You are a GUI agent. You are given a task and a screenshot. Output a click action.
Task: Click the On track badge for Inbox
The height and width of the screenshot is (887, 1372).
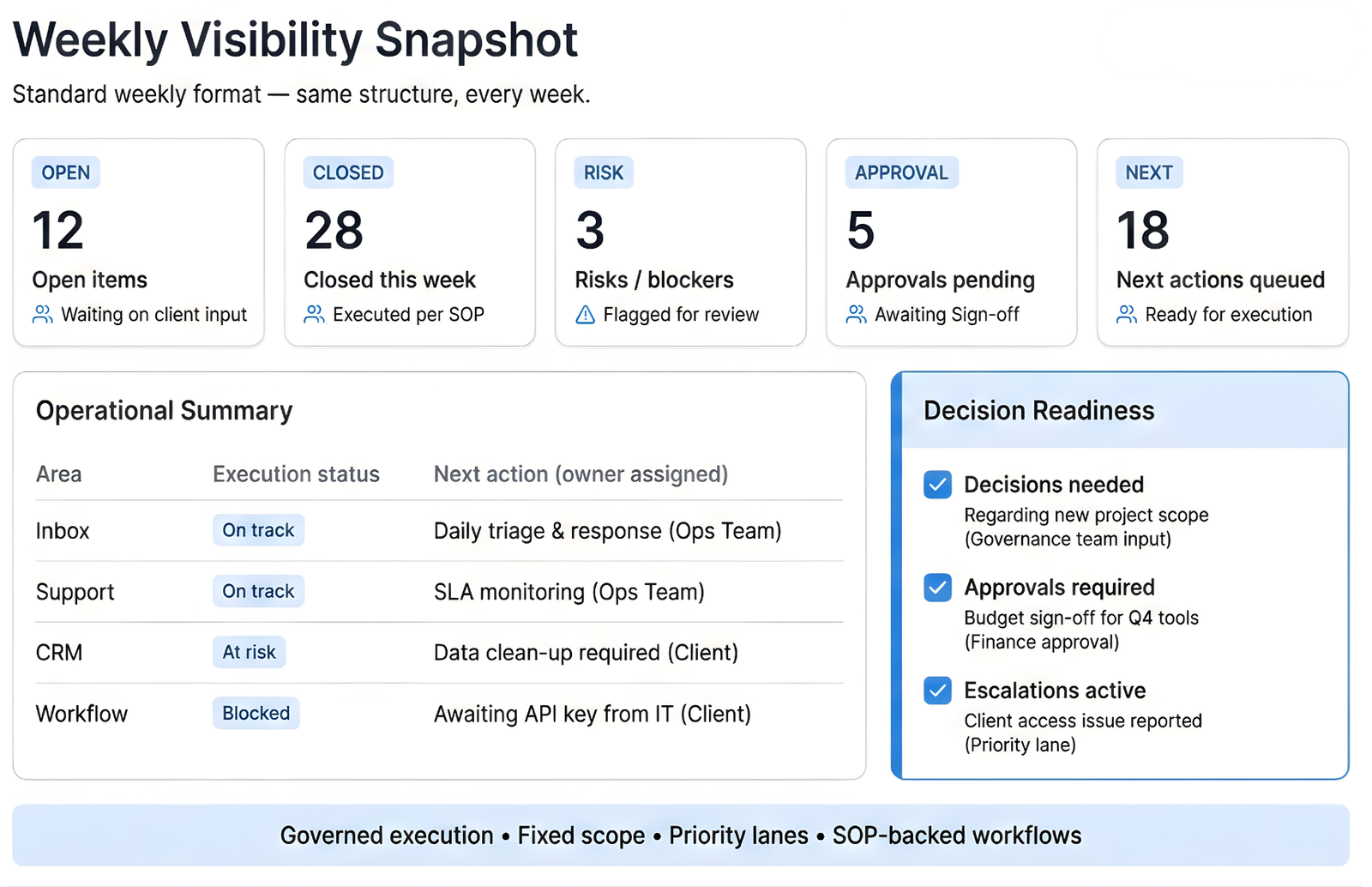[258, 530]
